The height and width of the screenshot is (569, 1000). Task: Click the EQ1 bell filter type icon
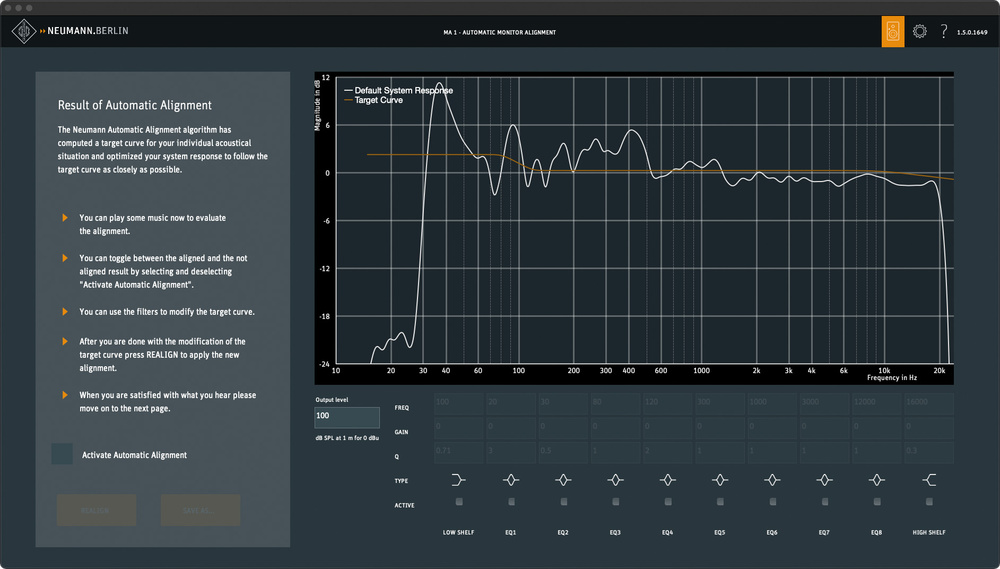coord(511,480)
